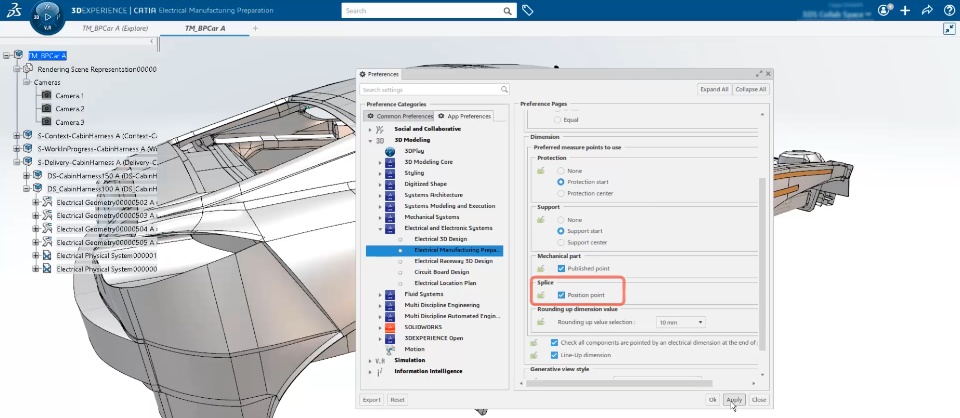Image resolution: width=960 pixels, height=418 pixels.
Task: Click the search magnifier icon
Action: [x=507, y=10]
